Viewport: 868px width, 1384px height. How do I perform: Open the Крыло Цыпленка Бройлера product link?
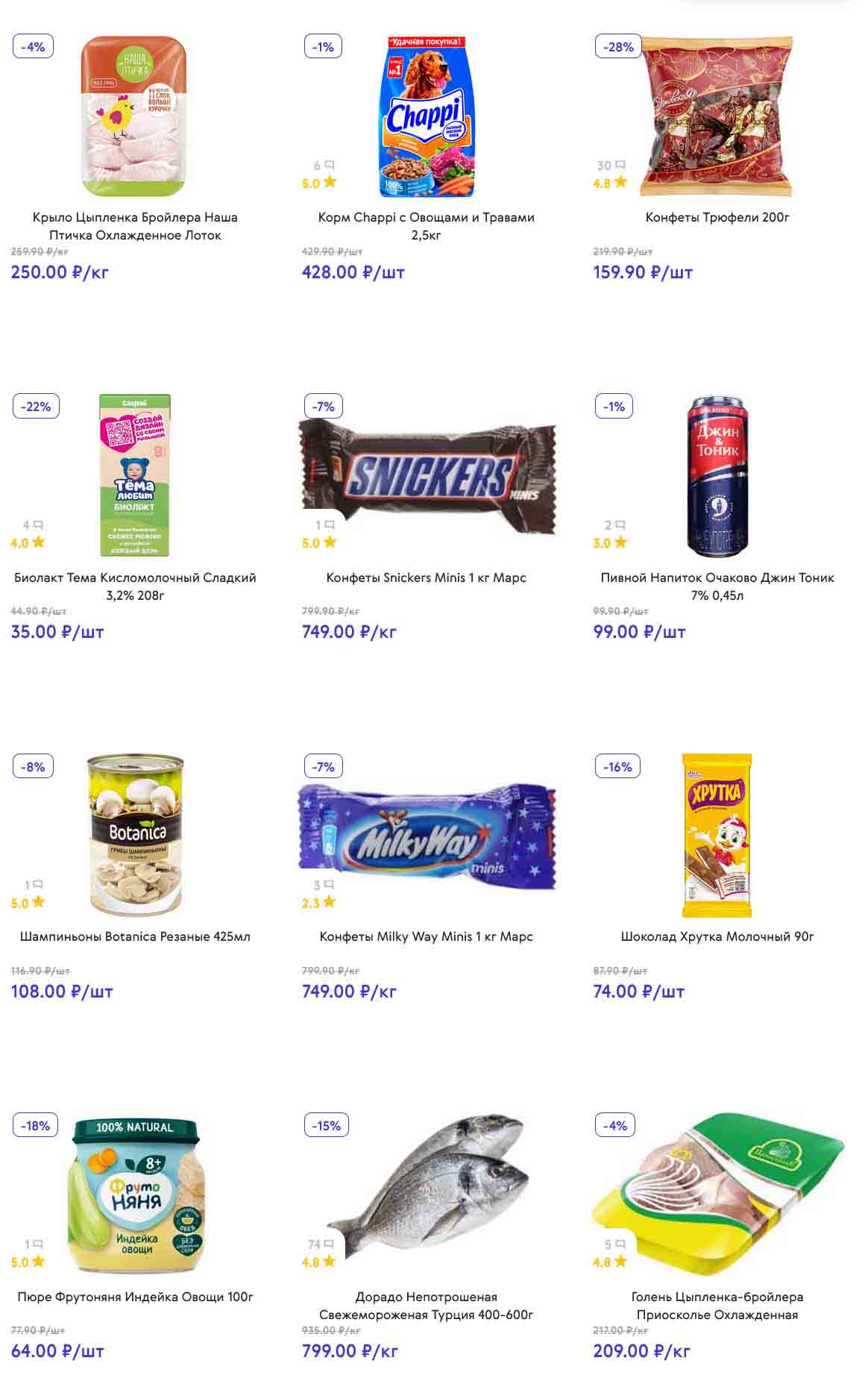coord(135,226)
